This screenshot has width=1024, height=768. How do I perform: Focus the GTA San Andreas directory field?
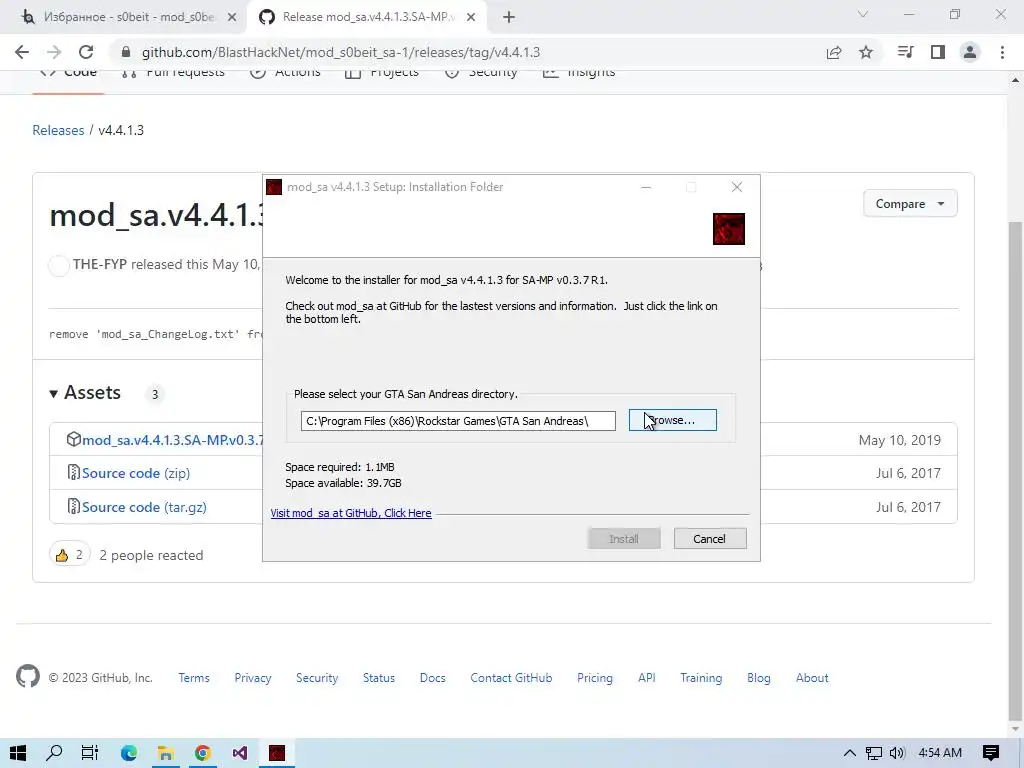(458, 421)
